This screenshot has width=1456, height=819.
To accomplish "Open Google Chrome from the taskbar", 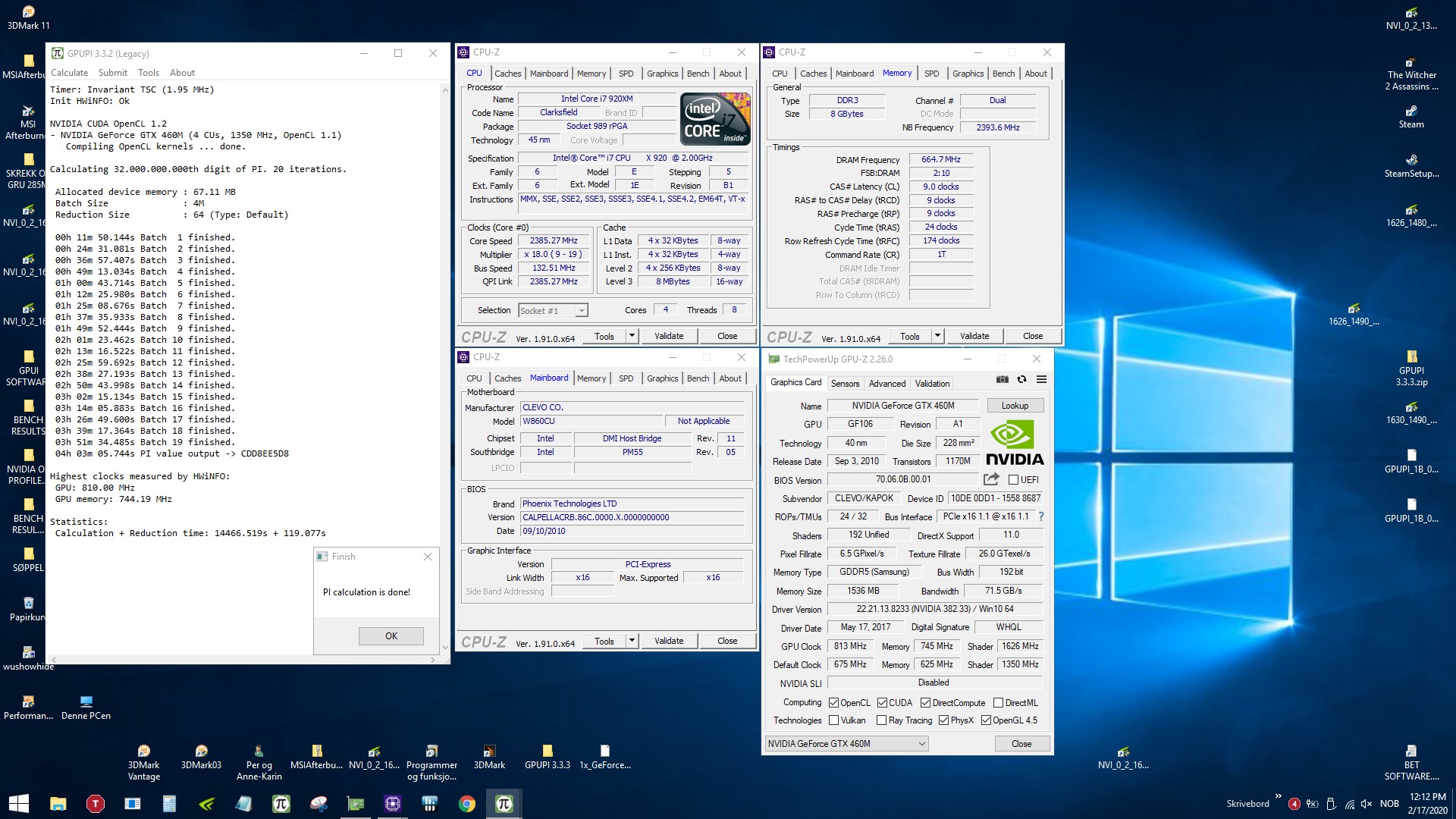I will 467,804.
